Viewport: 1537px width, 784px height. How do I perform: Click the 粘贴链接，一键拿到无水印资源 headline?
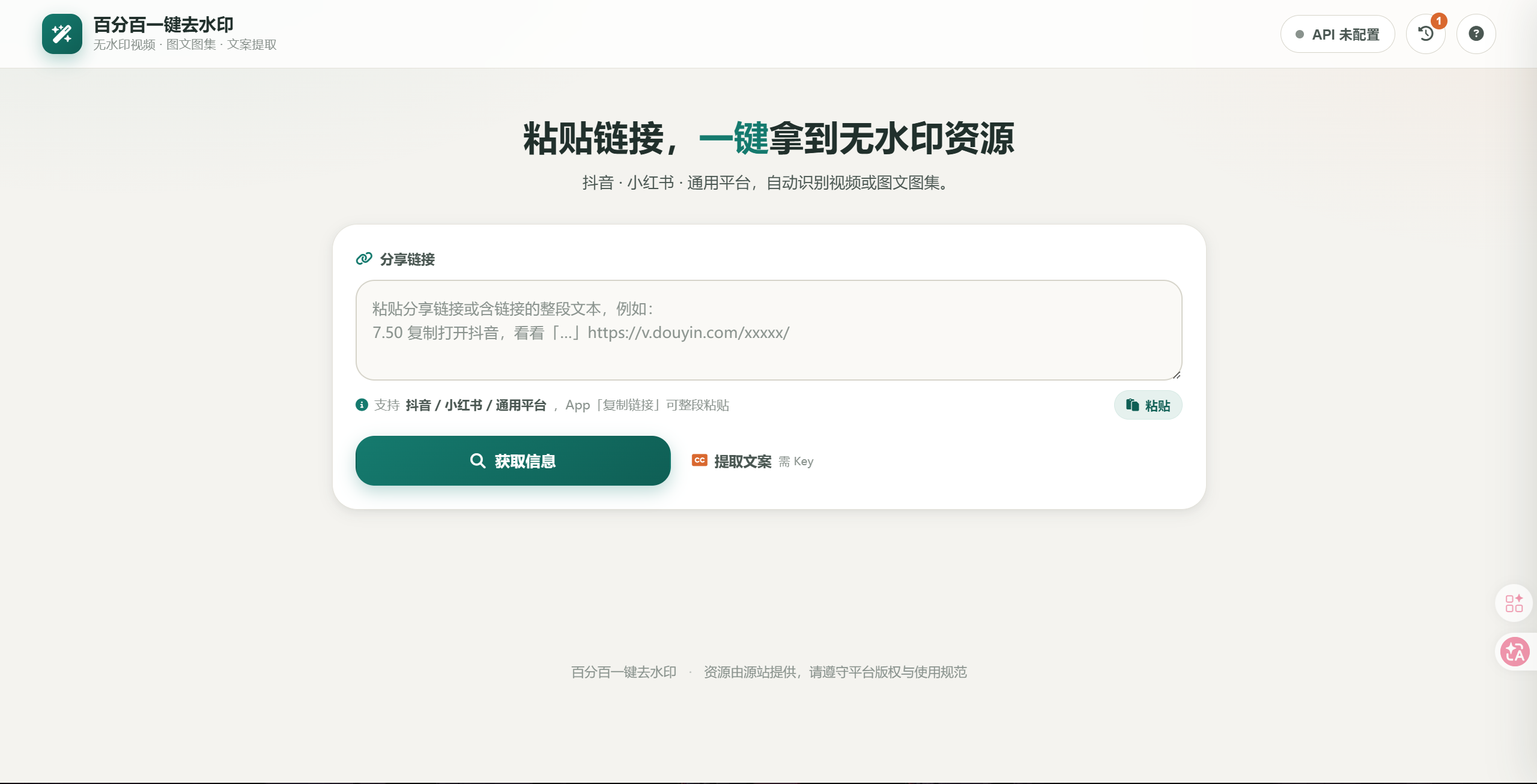point(769,139)
